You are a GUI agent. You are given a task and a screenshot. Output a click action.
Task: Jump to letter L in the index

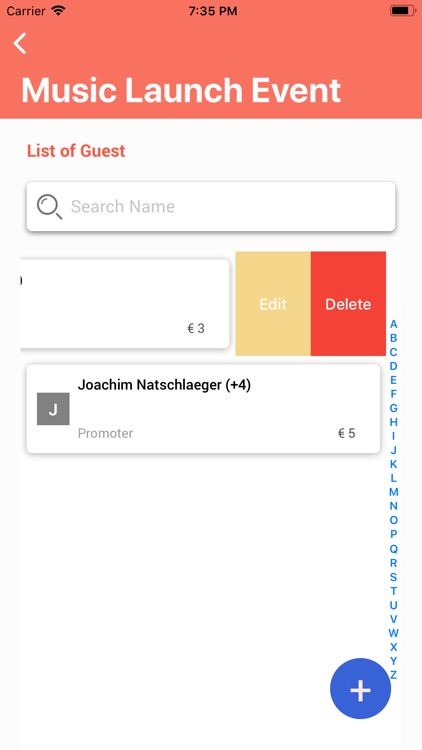pos(393,478)
